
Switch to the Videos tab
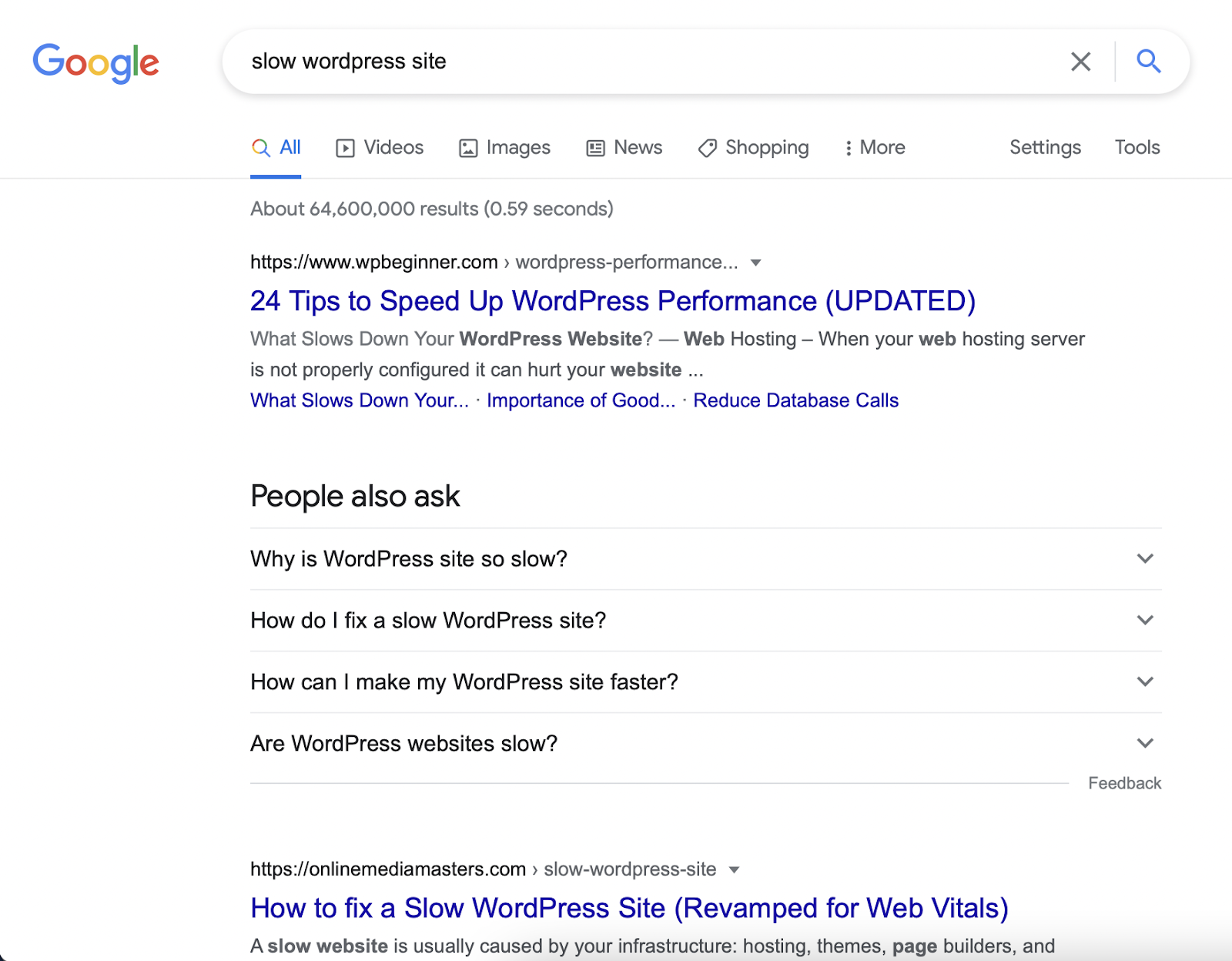point(380,148)
